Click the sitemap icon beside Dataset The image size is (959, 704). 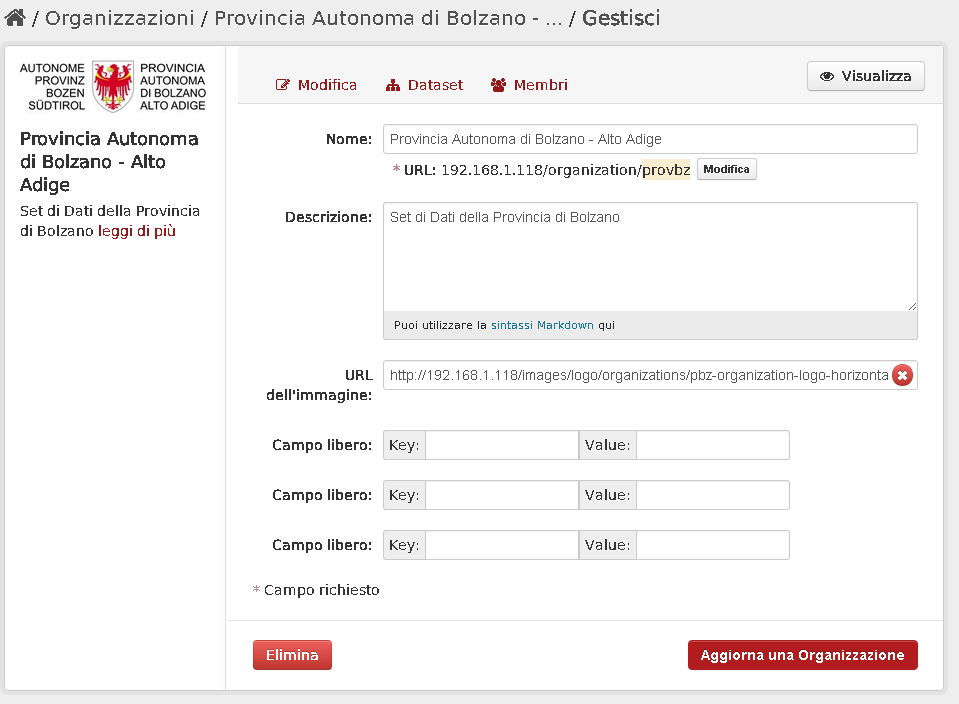[x=393, y=85]
